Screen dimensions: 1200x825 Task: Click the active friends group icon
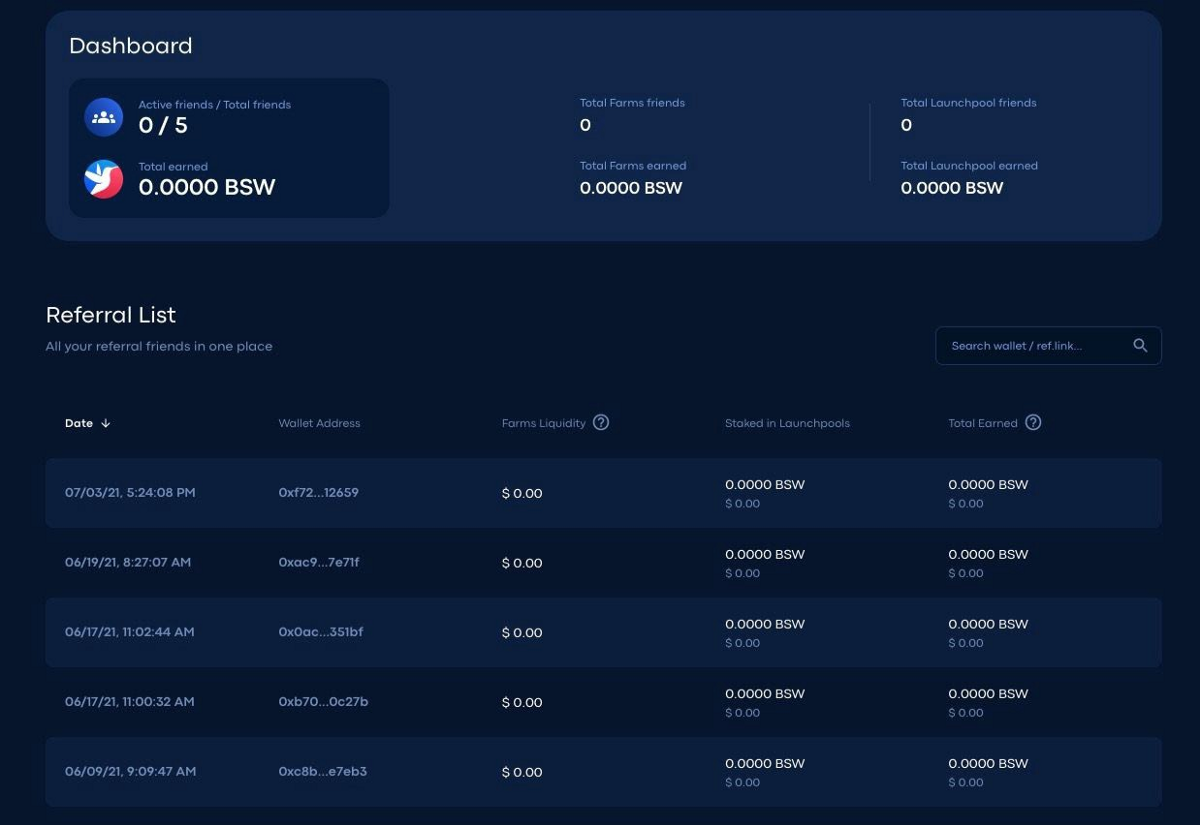coord(103,117)
